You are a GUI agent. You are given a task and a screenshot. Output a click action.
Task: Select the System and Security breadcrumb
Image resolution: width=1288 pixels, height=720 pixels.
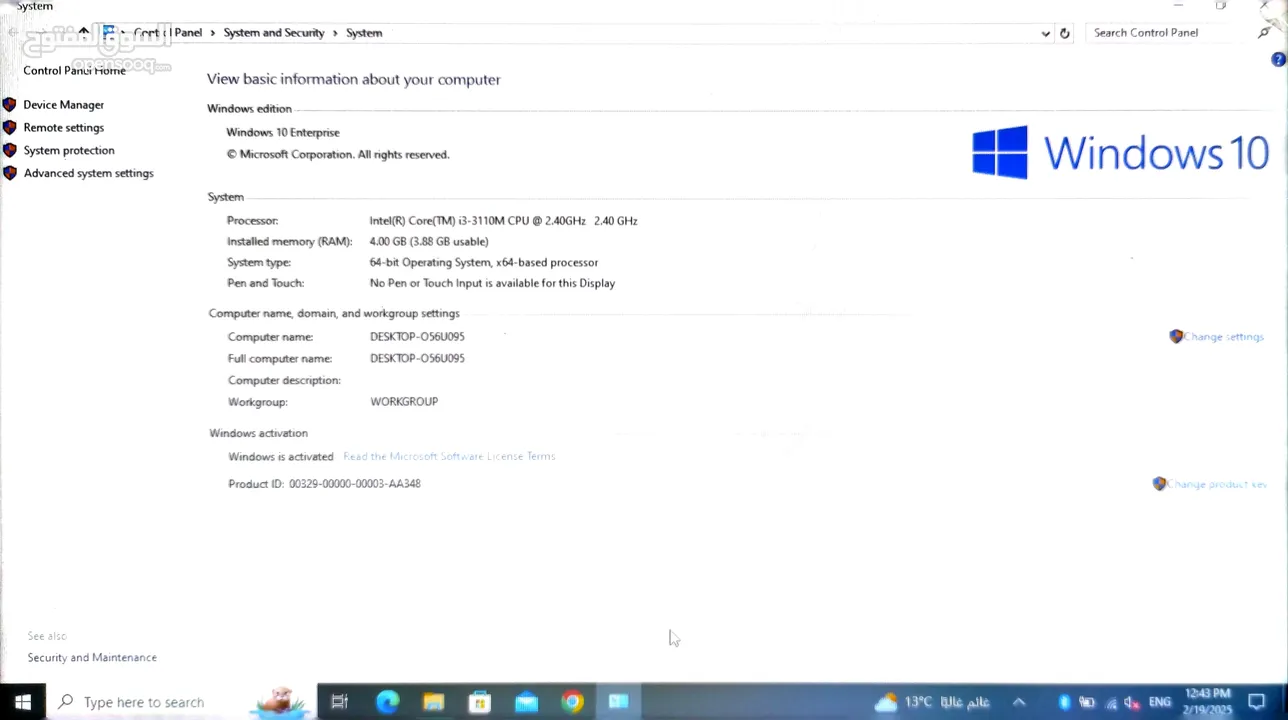click(x=274, y=33)
